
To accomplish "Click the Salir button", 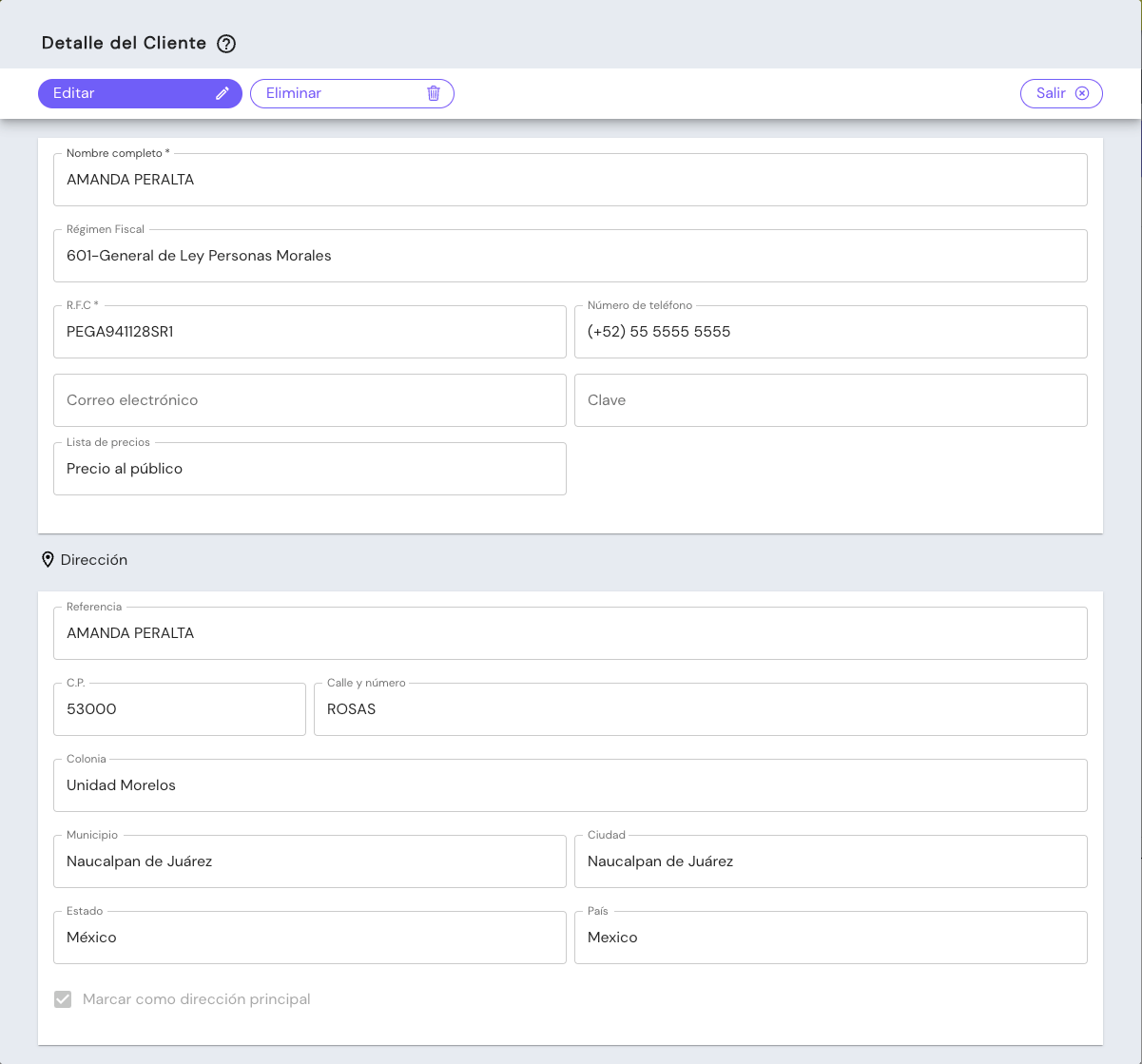I will 1061,93.
